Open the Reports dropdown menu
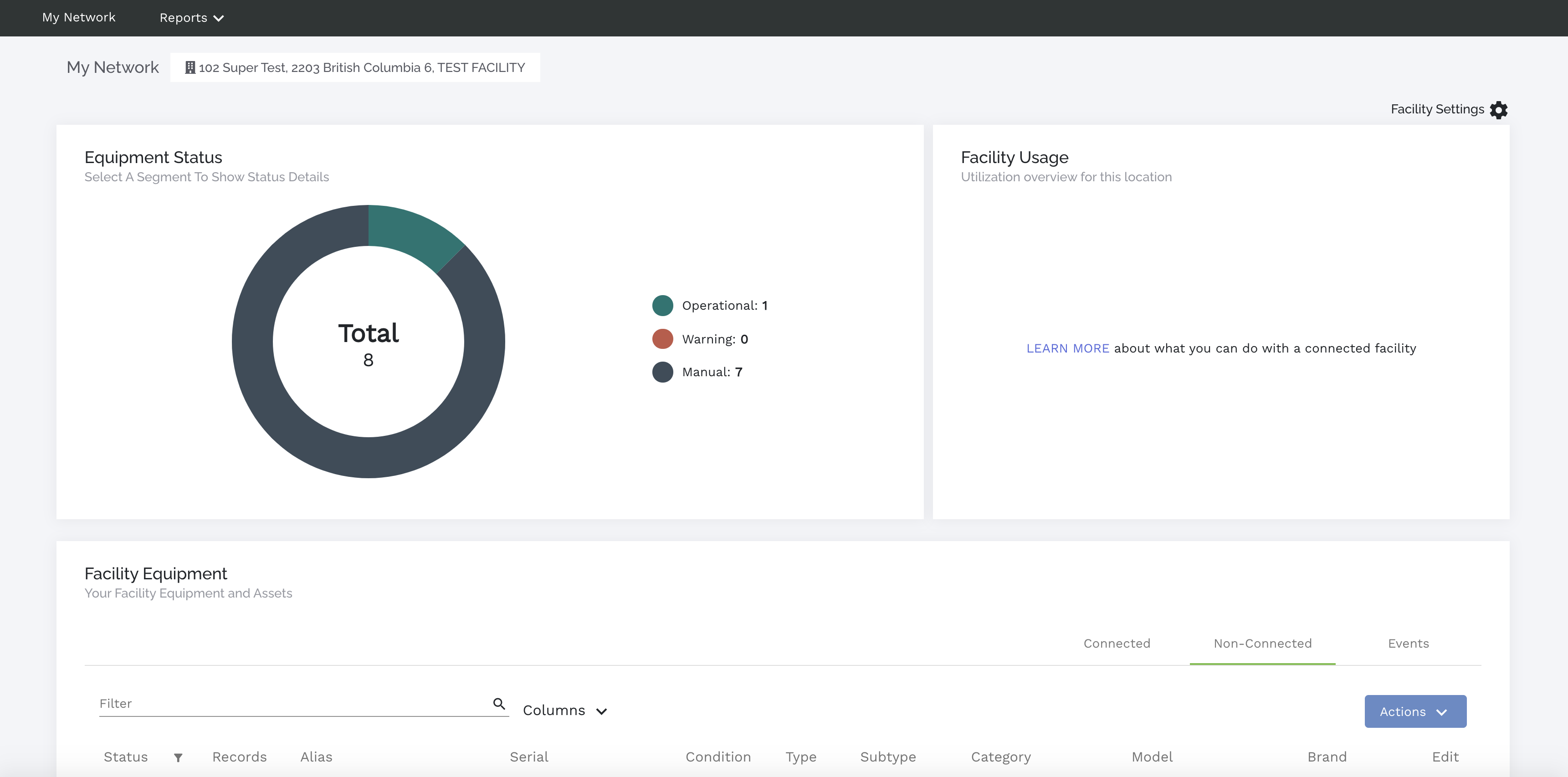 click(191, 18)
